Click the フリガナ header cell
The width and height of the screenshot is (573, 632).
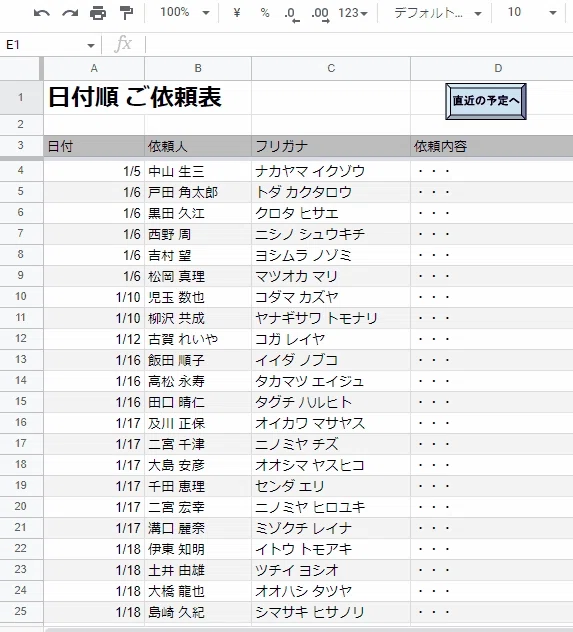coord(331,146)
